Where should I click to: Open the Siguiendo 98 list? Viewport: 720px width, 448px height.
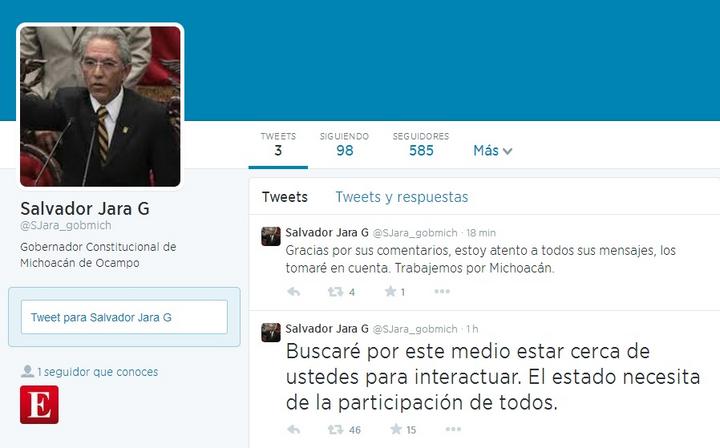(x=344, y=145)
